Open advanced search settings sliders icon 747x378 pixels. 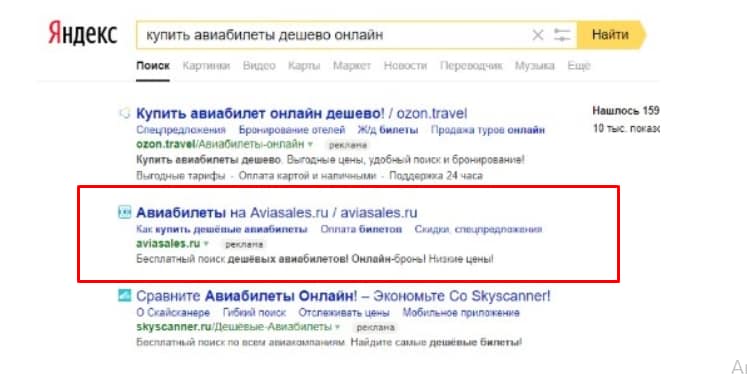562,35
